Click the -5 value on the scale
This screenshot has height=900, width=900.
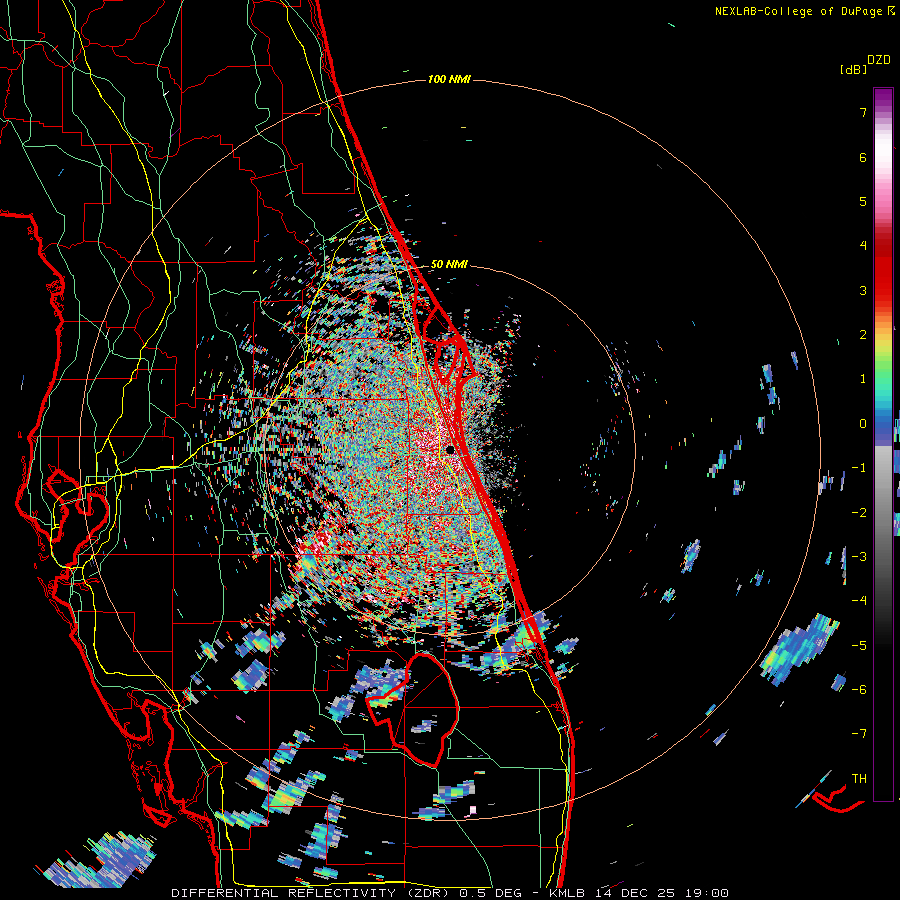click(x=859, y=645)
